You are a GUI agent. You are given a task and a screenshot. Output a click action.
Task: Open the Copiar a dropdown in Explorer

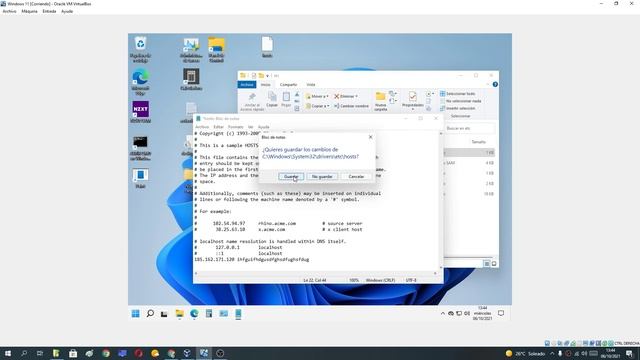coord(317,106)
